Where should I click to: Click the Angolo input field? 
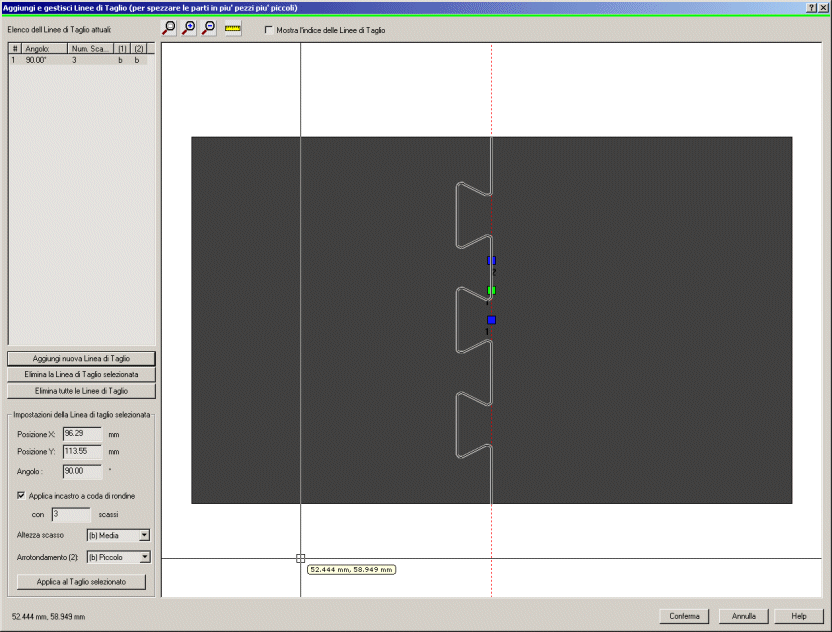click(x=82, y=471)
